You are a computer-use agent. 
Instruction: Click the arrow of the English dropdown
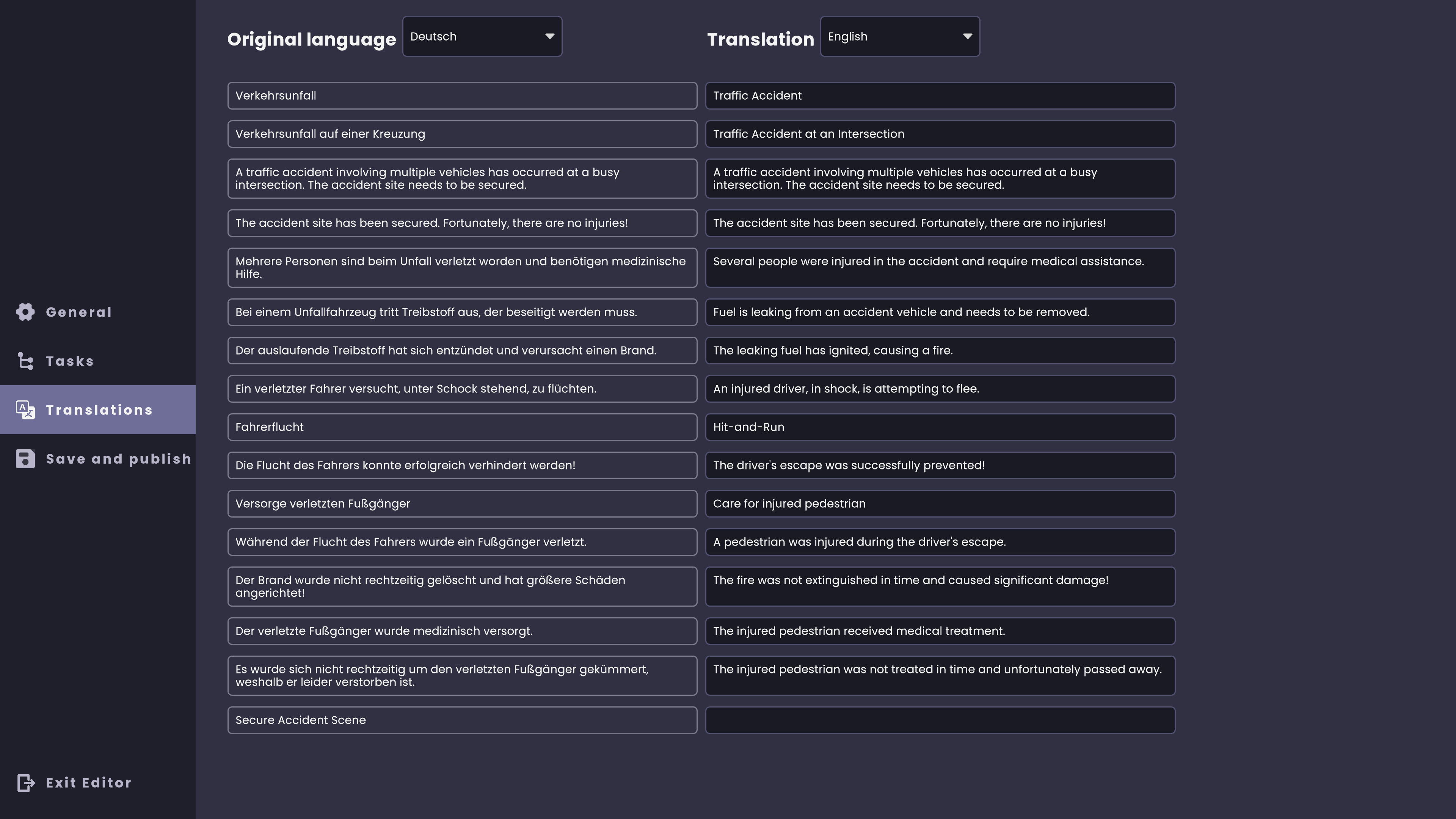[x=967, y=36]
